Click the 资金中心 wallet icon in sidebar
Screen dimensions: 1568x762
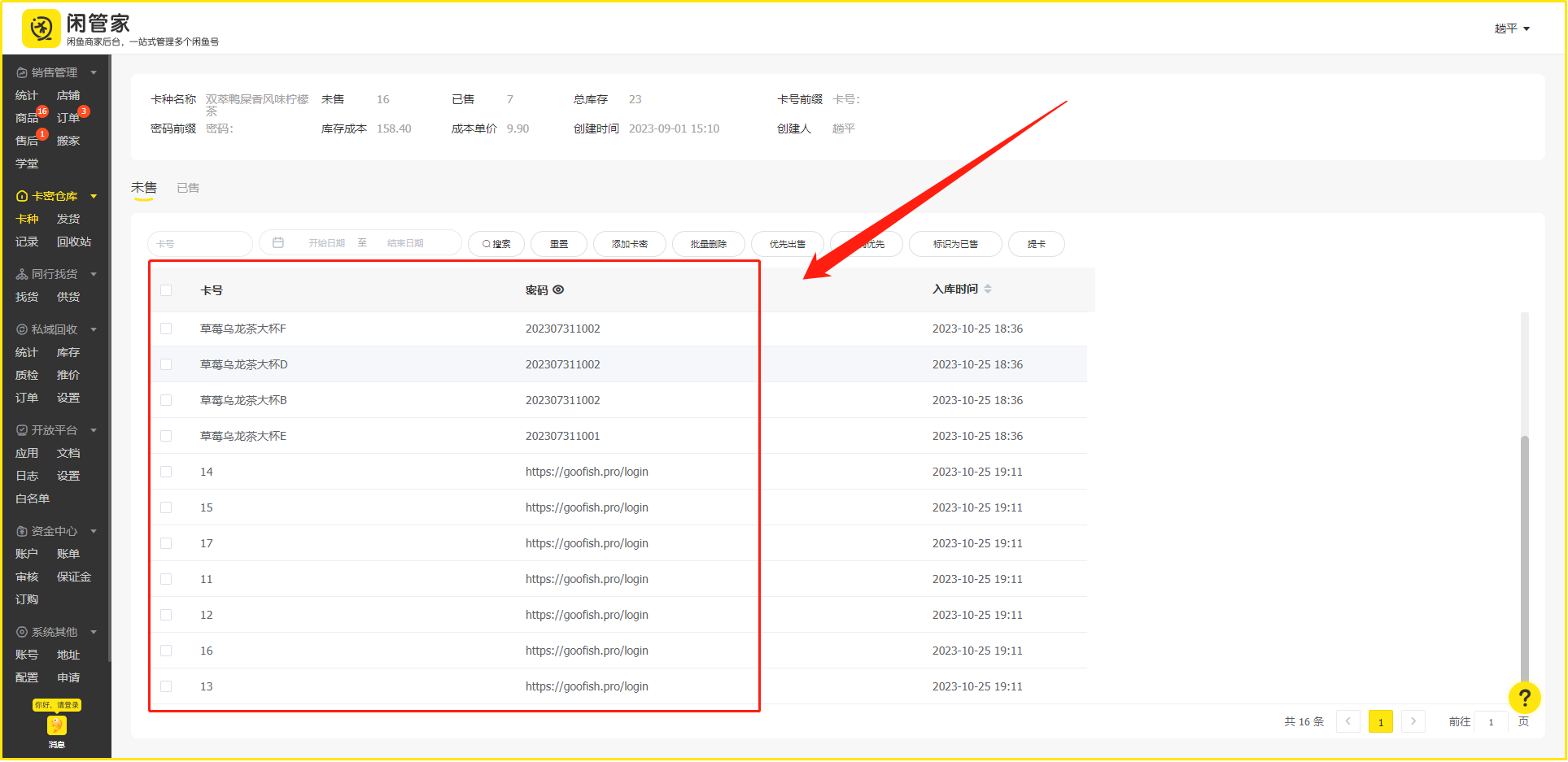click(22, 531)
